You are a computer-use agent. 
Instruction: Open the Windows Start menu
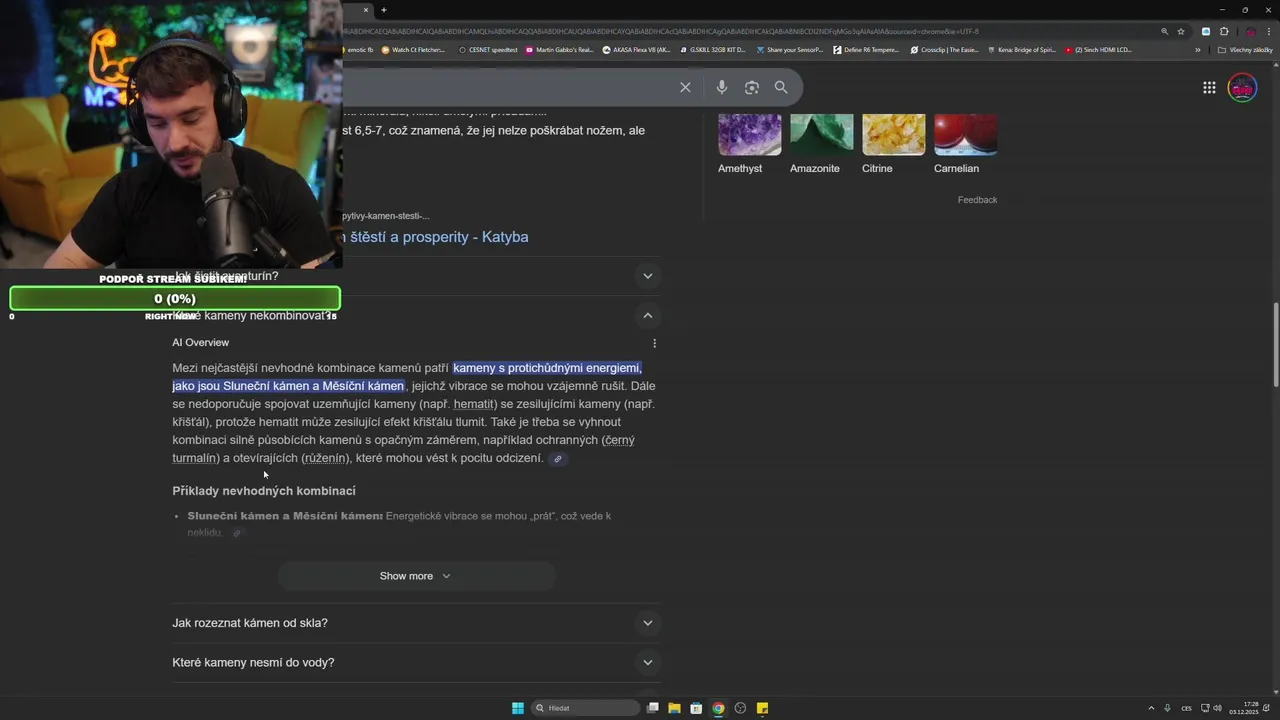pos(518,708)
